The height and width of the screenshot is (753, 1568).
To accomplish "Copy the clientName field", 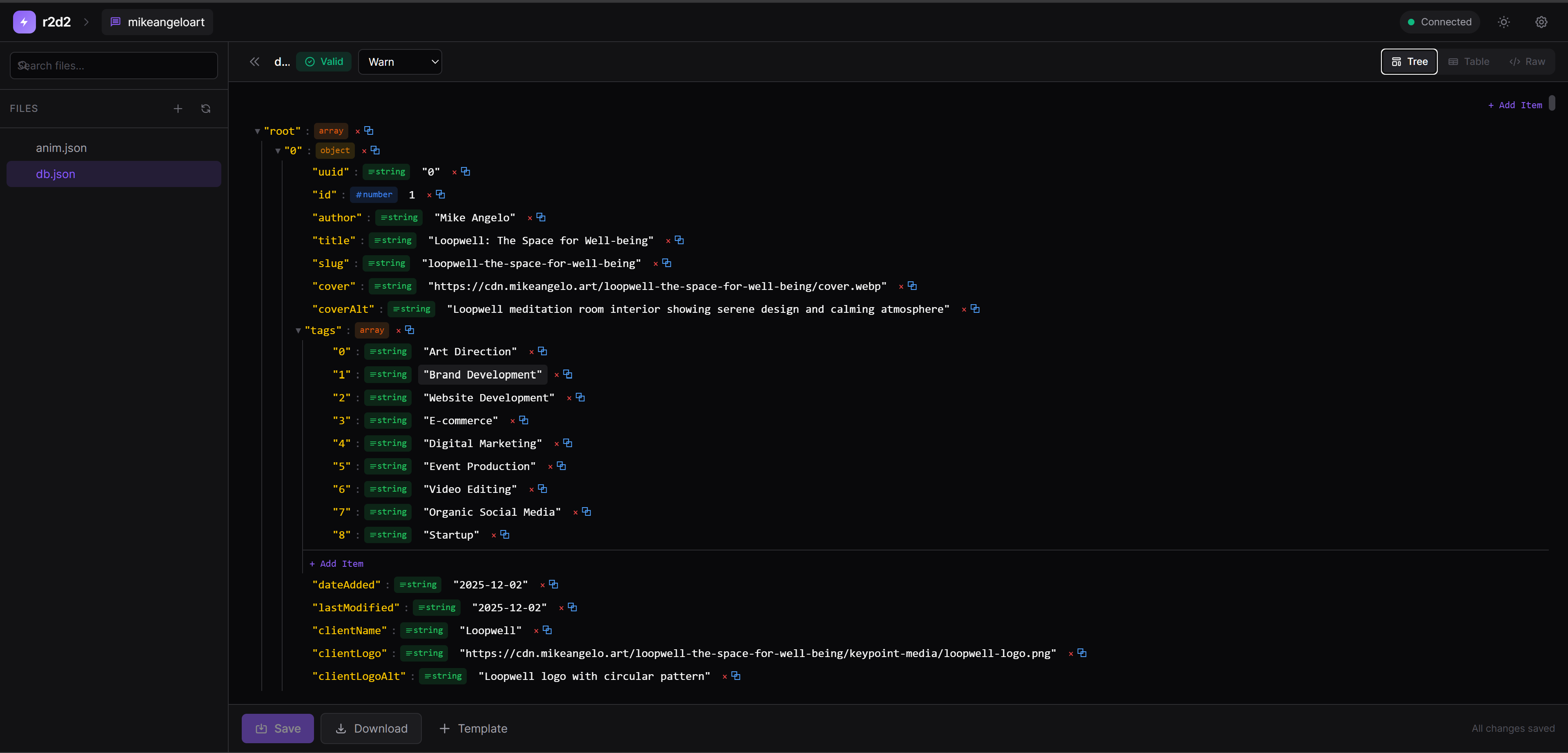I will pyautogui.click(x=547, y=629).
